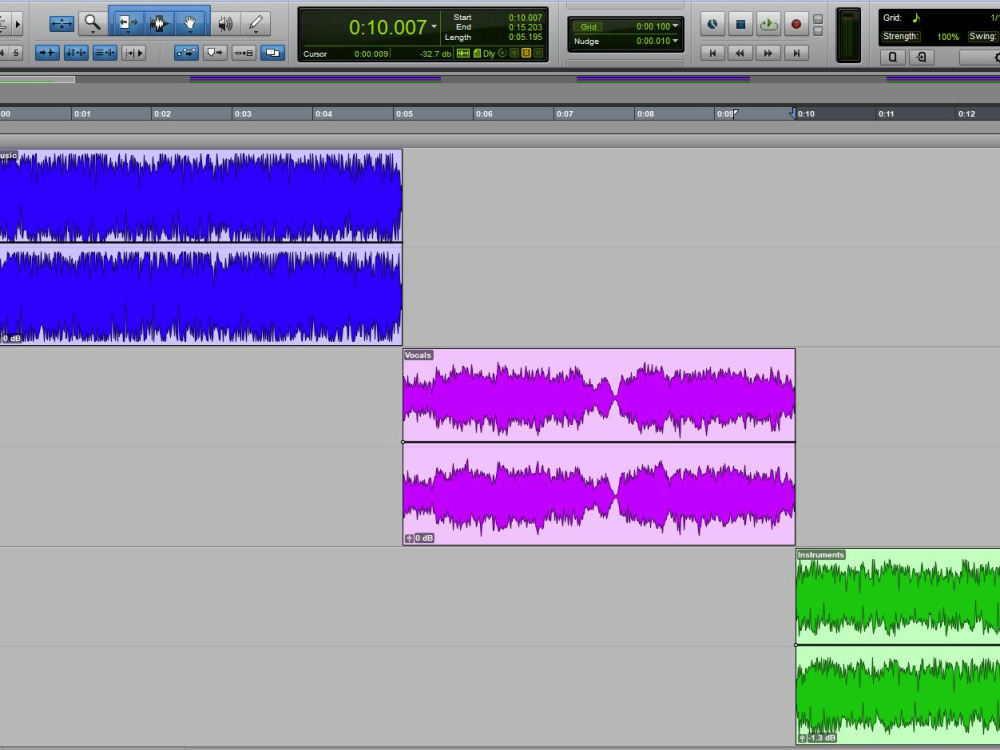Click the Dly delay compensation indicator
This screenshot has width=1000, height=750.
489,54
